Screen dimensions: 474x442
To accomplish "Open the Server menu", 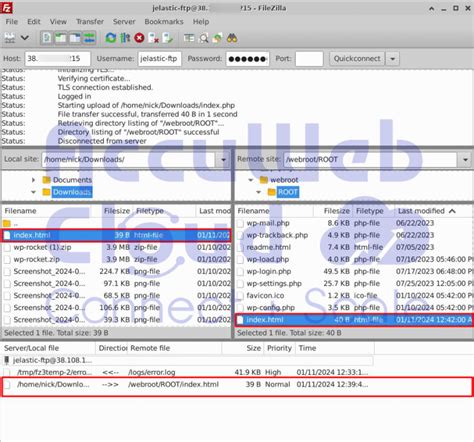I will point(124,22).
